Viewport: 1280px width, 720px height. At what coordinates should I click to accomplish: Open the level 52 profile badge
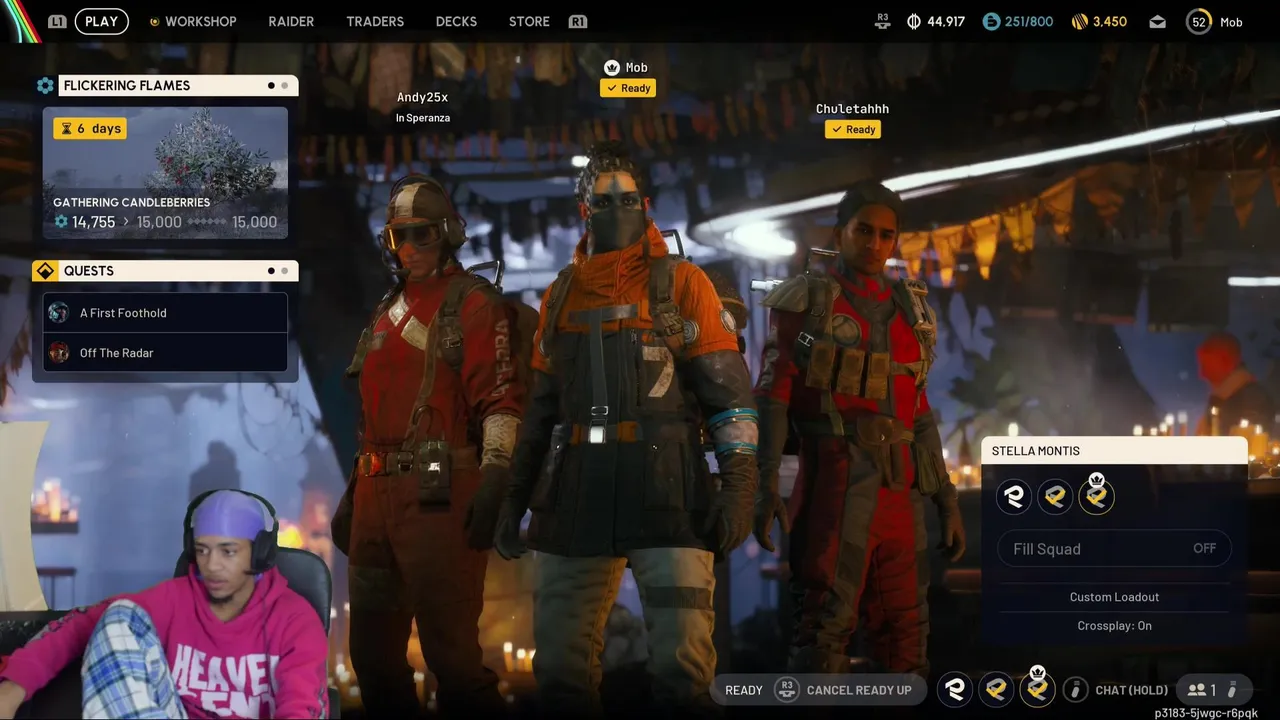click(x=1198, y=21)
